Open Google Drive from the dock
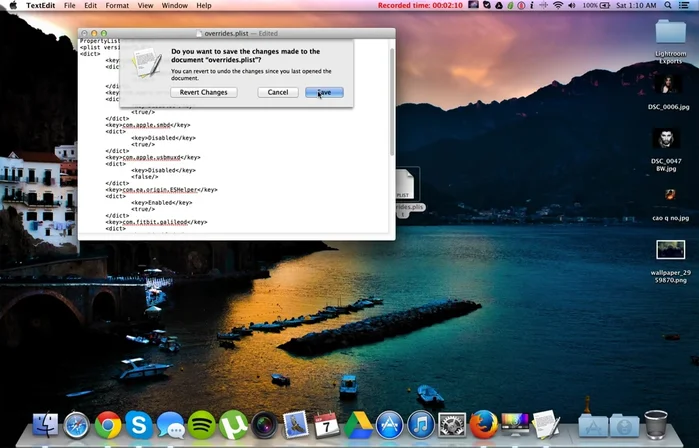The image size is (699, 448). (x=358, y=425)
